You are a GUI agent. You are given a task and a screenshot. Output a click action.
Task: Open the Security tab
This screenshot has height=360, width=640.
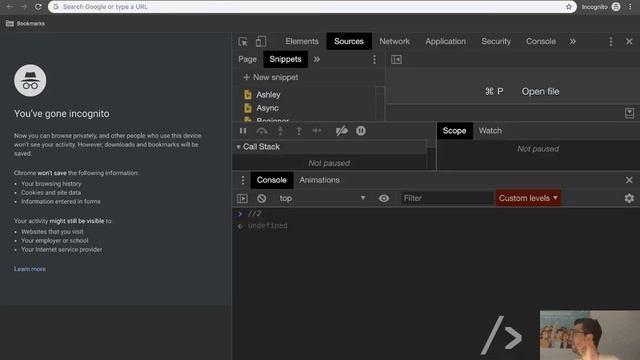(x=496, y=41)
